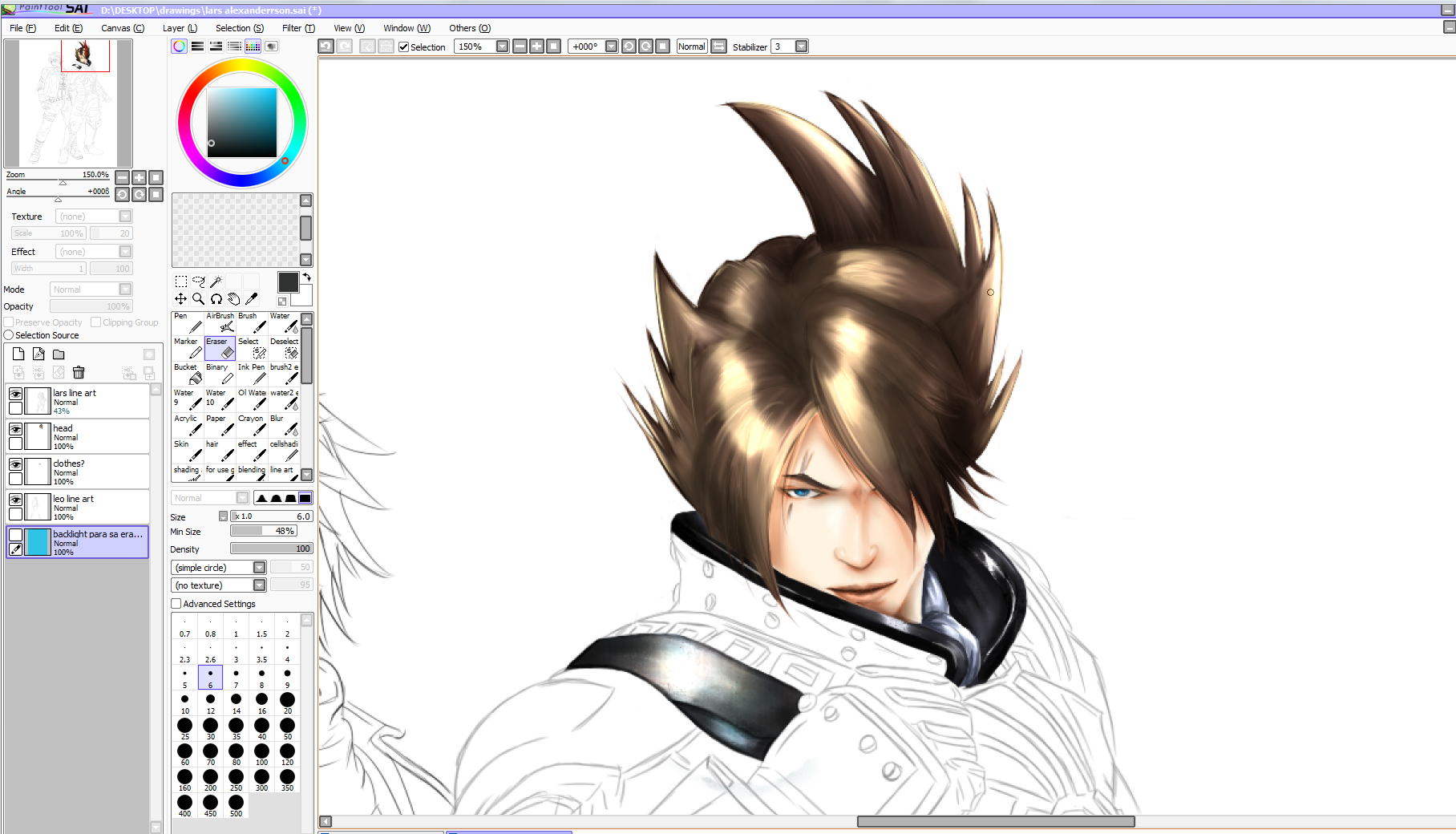Viewport: 1456px width, 834px height.
Task: Open the simple circle brush shape dropdown
Action: (x=259, y=568)
